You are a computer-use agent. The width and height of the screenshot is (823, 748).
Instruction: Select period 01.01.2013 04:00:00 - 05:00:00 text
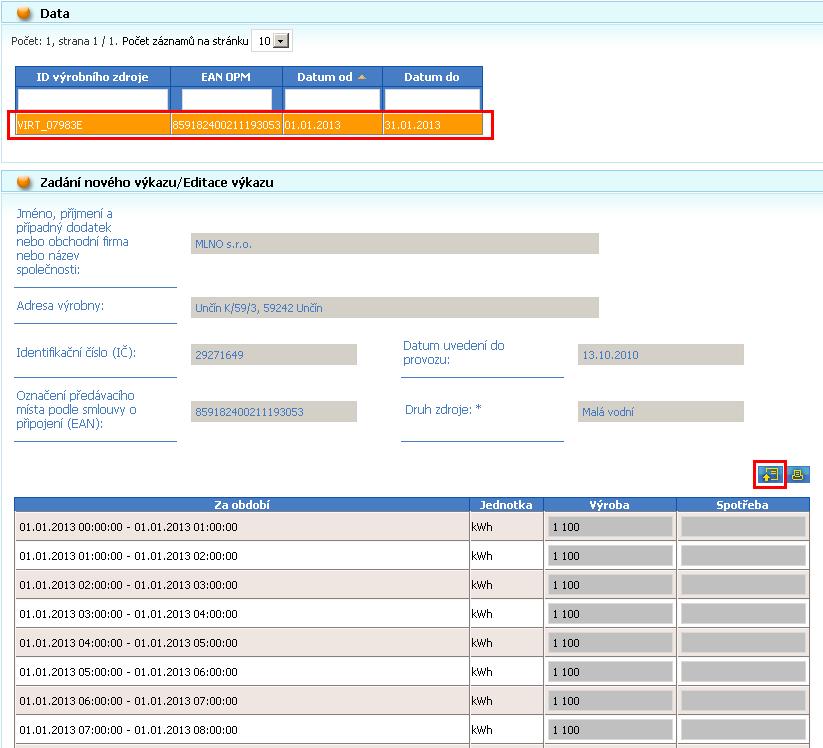pos(129,643)
